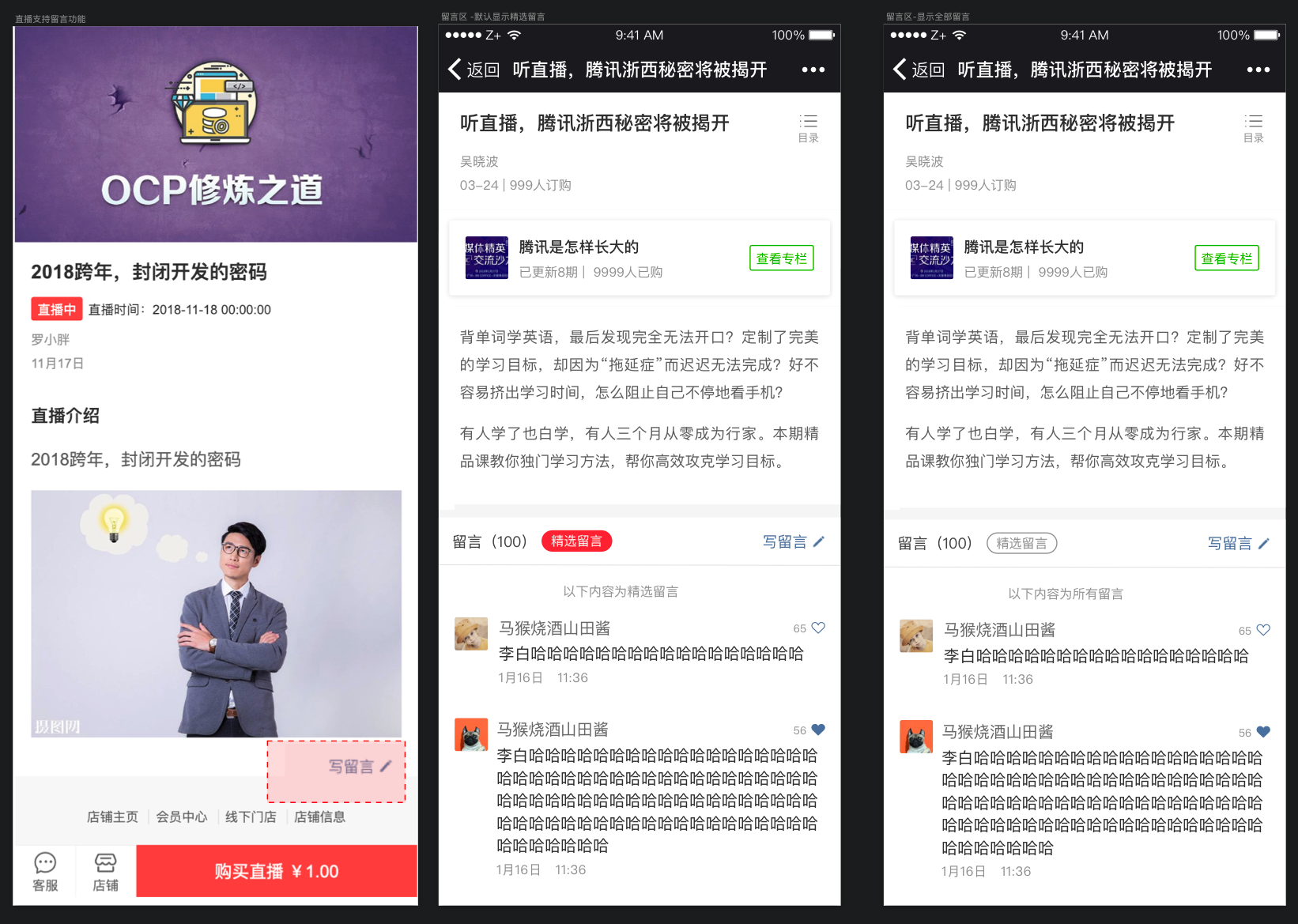Click 查看专栏 button in 默认显示精选留言 screen
The width and height of the screenshot is (1298, 924).
[x=781, y=258]
